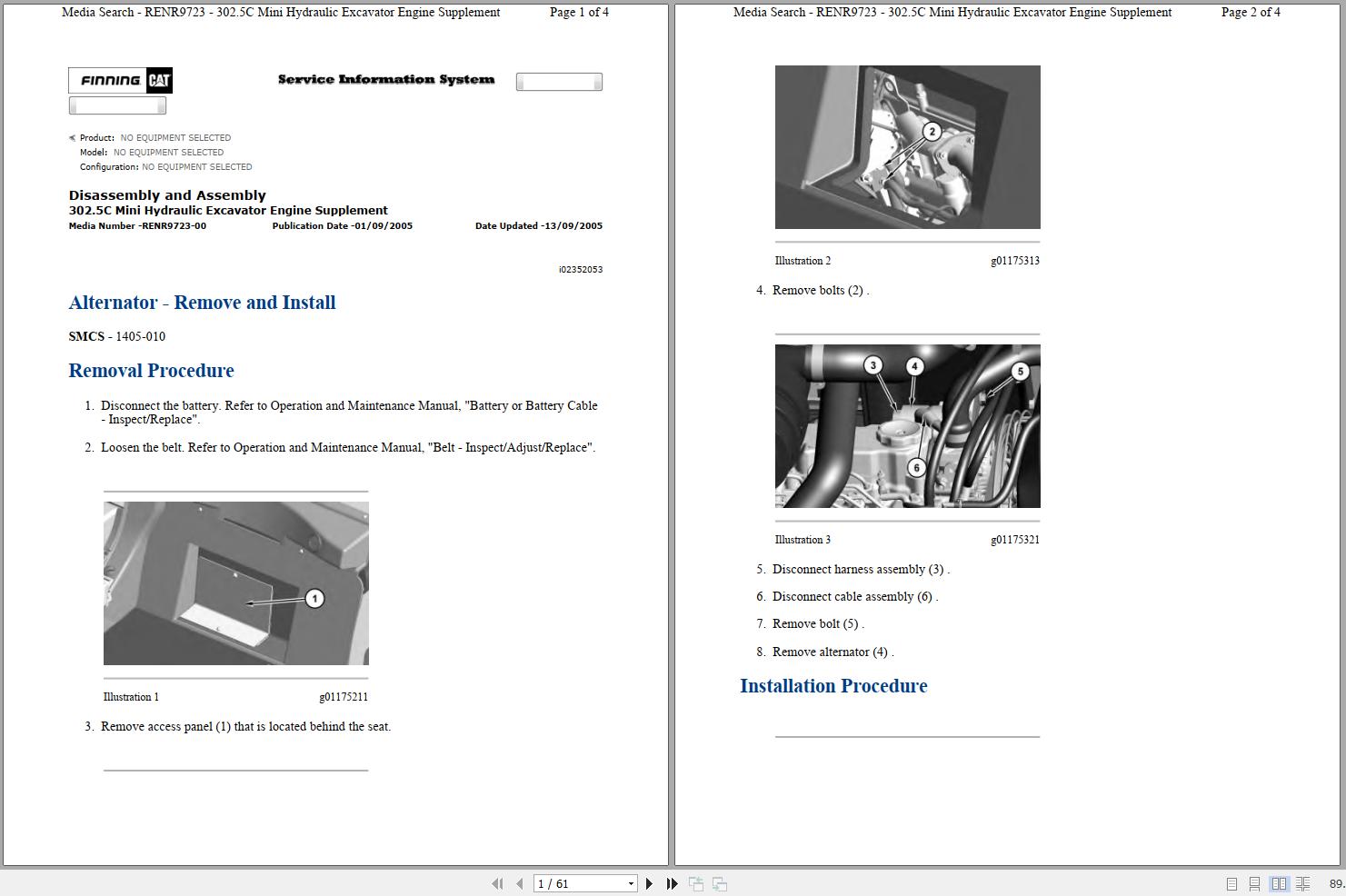Go to the previous page
This screenshot has width=1346, height=896.
[x=519, y=883]
